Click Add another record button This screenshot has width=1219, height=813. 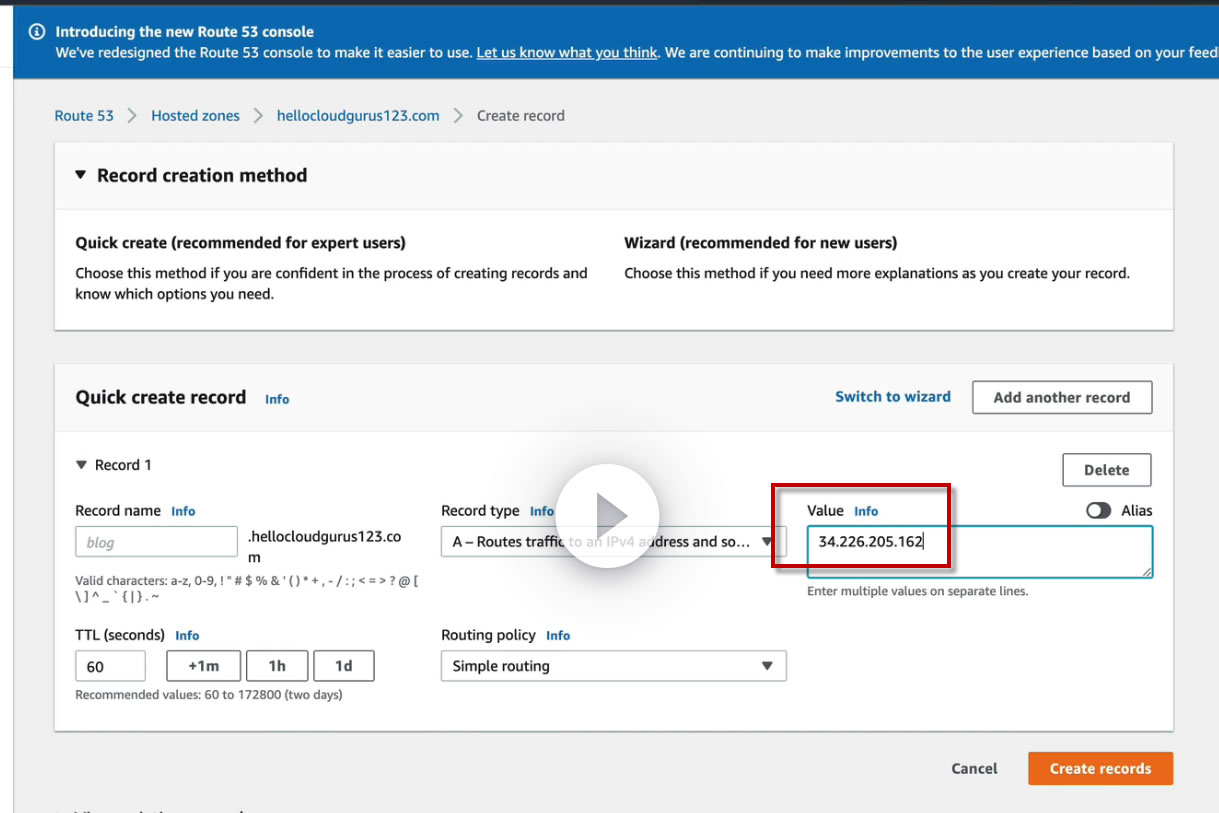[x=1061, y=397]
